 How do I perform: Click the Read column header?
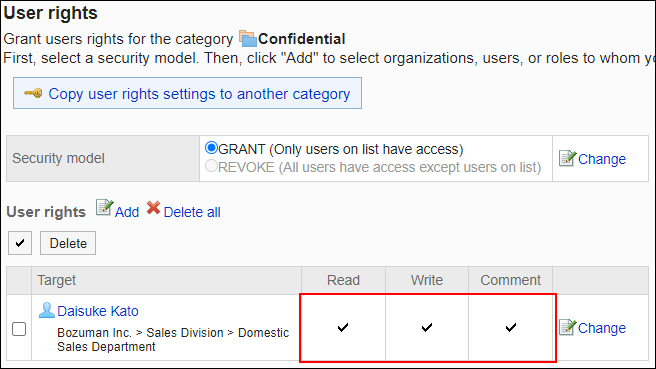pos(343,280)
